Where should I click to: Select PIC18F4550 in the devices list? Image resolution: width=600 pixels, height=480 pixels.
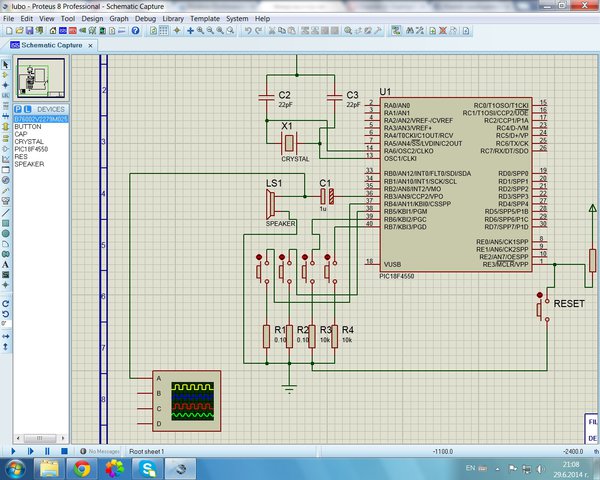pos(31,149)
